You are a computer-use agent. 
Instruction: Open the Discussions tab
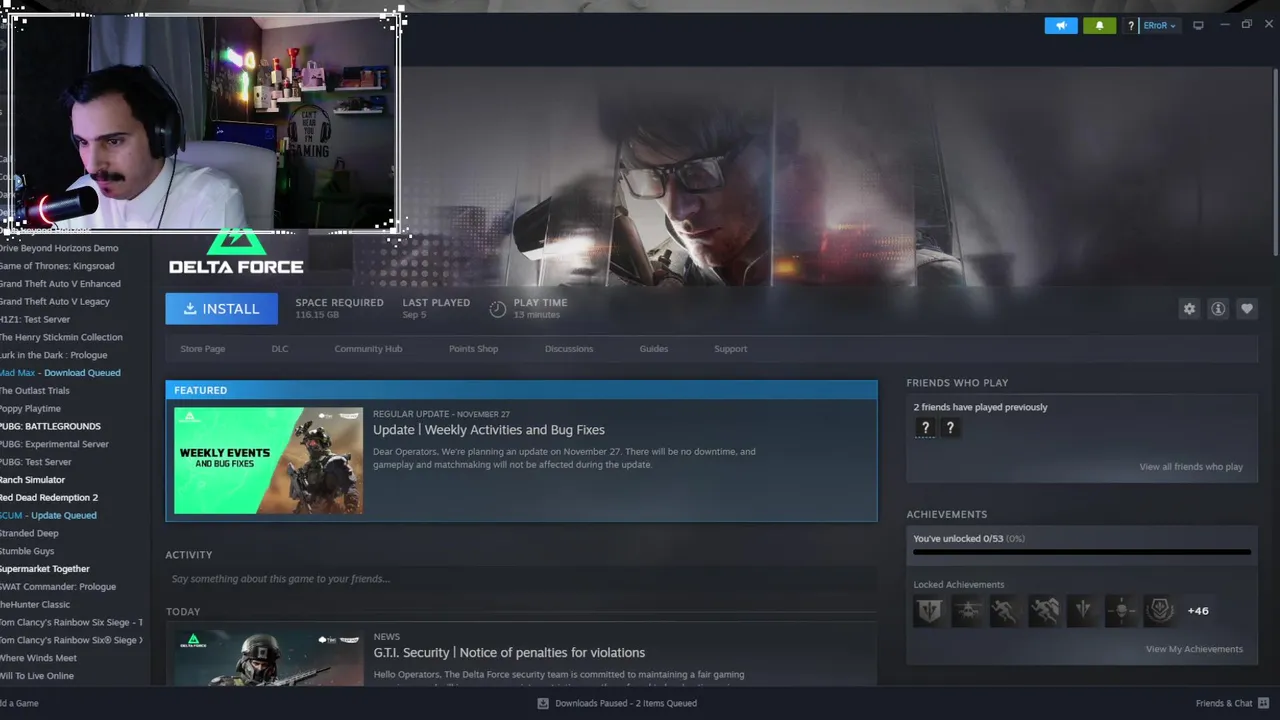569,349
